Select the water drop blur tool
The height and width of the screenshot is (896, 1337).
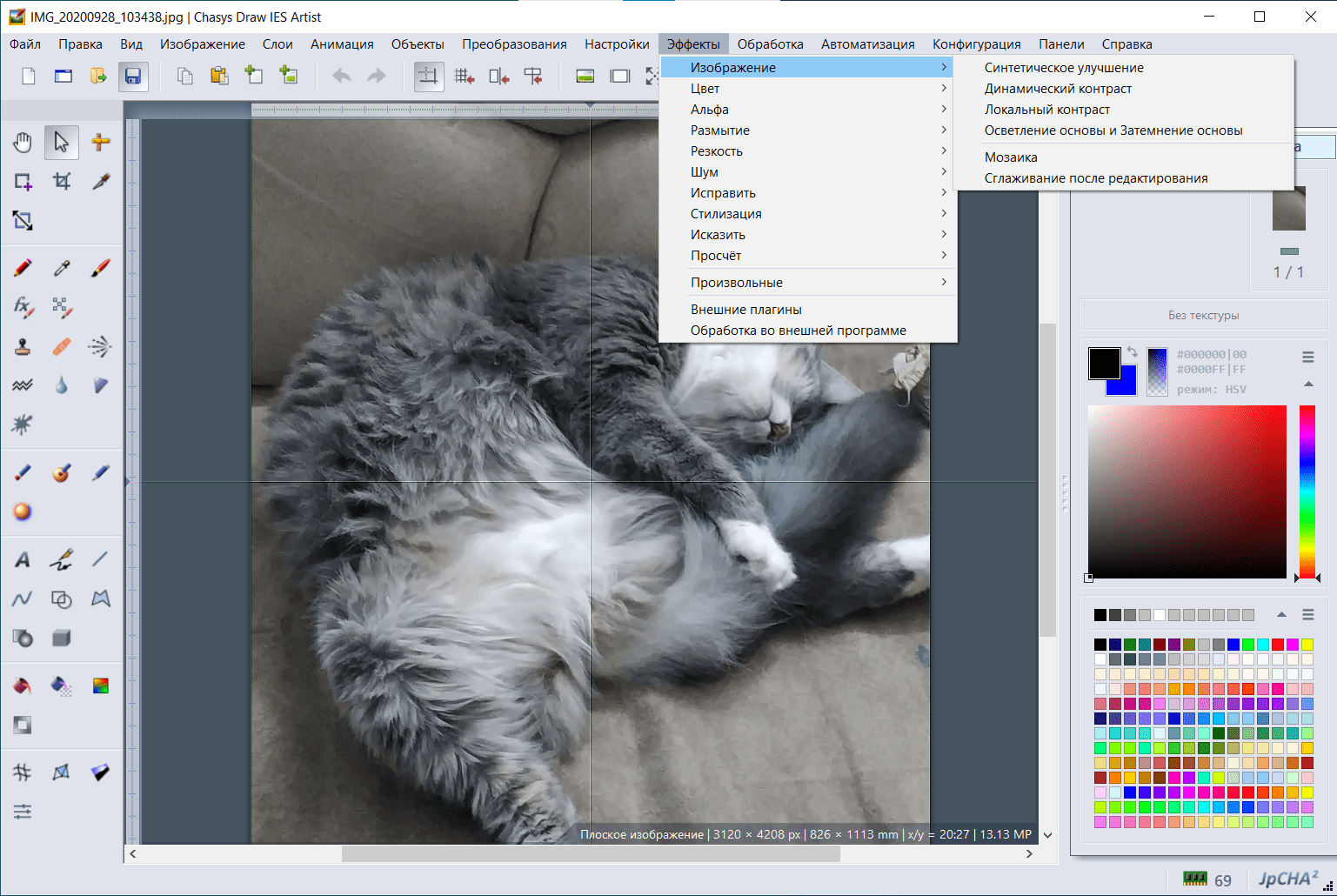pos(62,385)
